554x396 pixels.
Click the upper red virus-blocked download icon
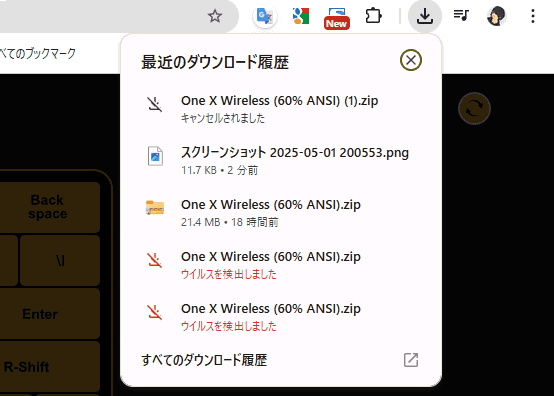click(x=155, y=260)
